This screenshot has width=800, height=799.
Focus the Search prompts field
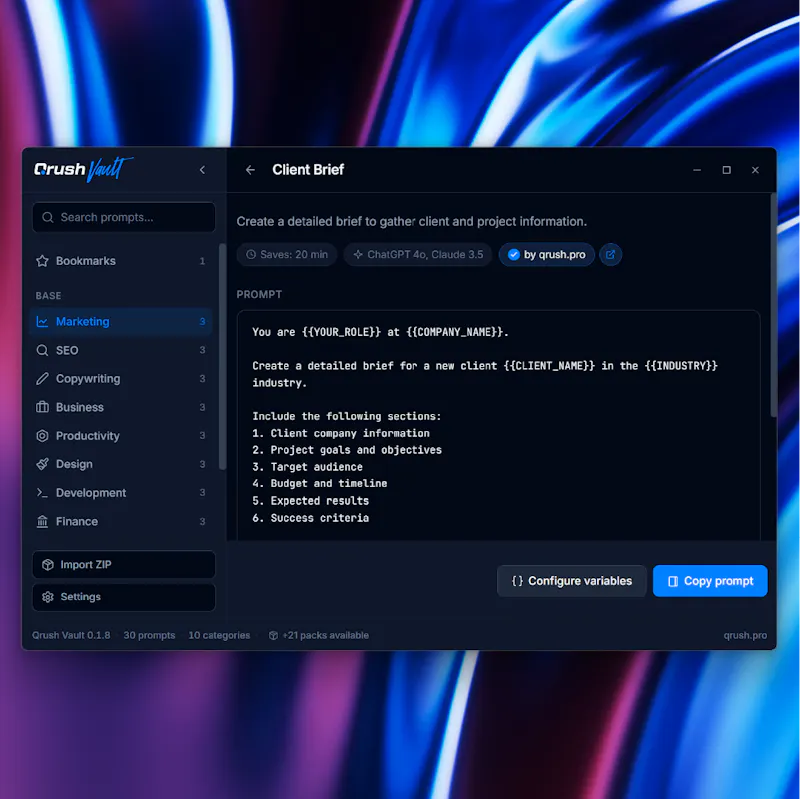coord(124,217)
